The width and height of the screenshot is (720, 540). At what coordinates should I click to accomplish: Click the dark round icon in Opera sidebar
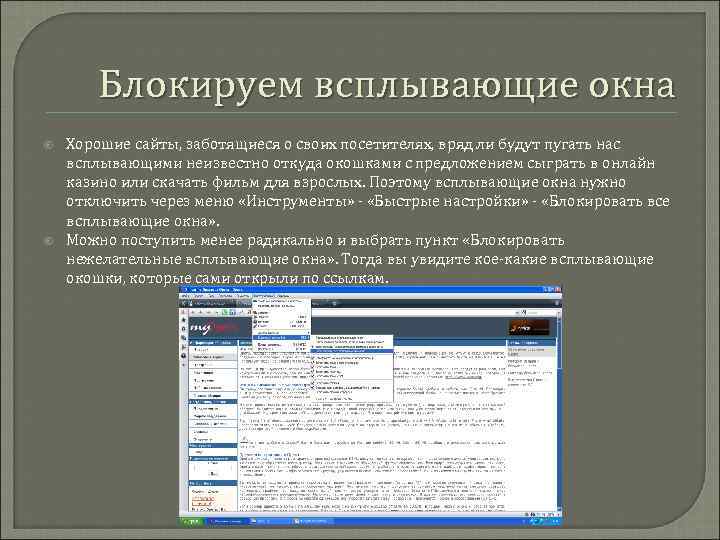click(x=184, y=356)
